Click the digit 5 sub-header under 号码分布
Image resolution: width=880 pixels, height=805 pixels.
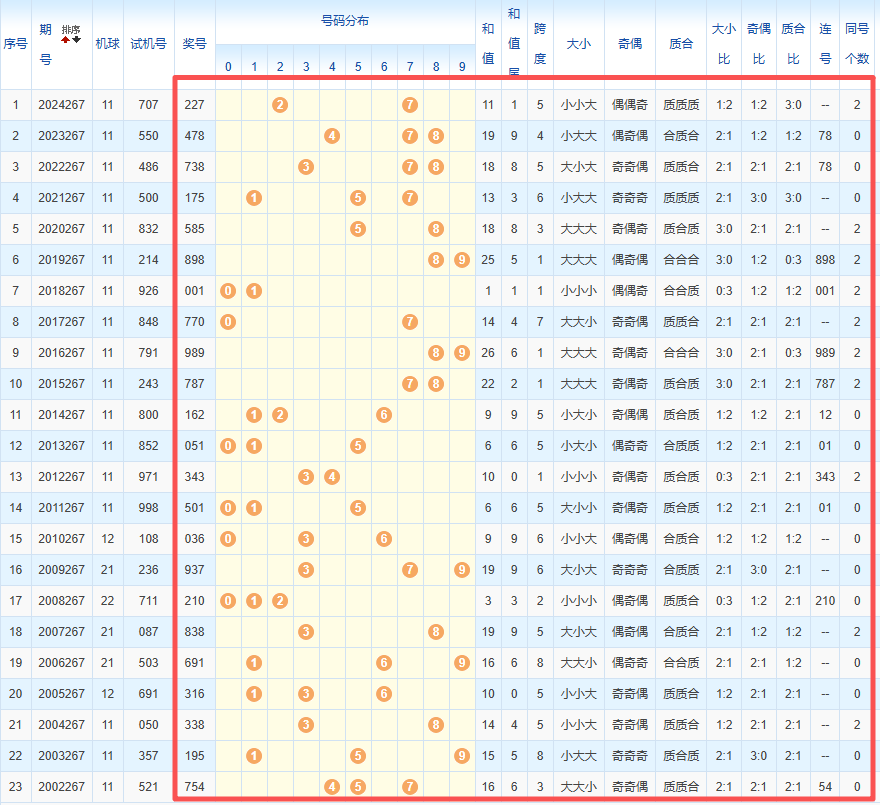point(358,67)
